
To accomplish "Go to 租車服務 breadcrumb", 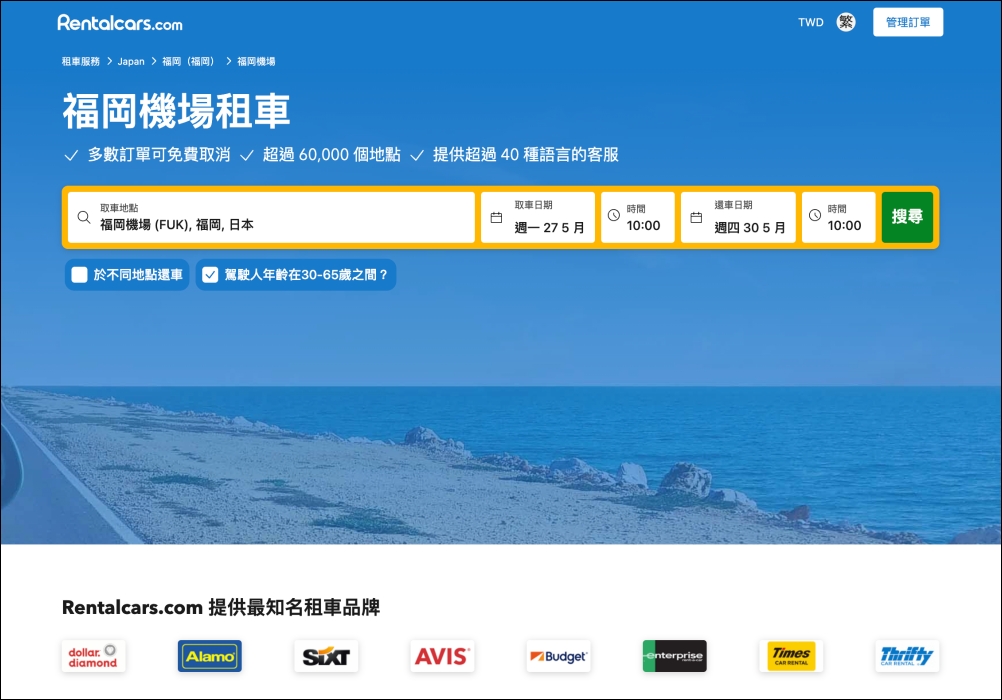I will [81, 61].
